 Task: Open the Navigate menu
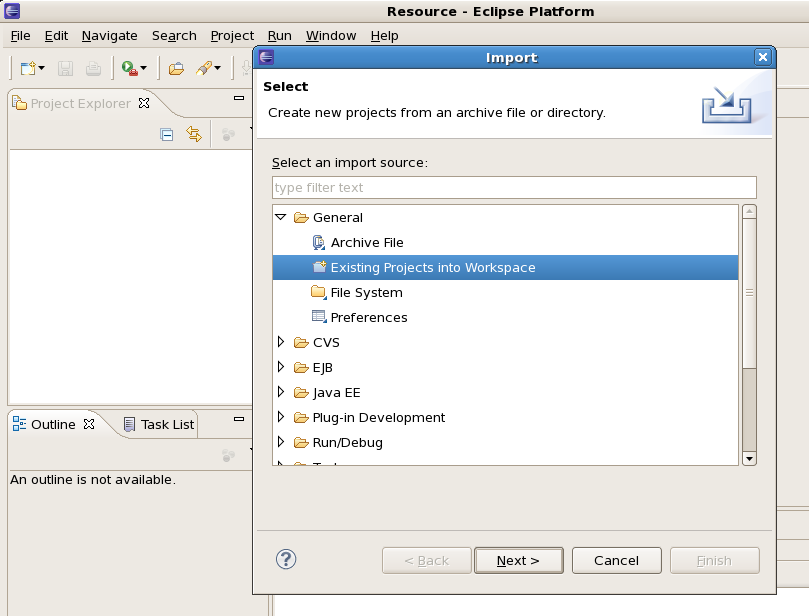[109, 35]
